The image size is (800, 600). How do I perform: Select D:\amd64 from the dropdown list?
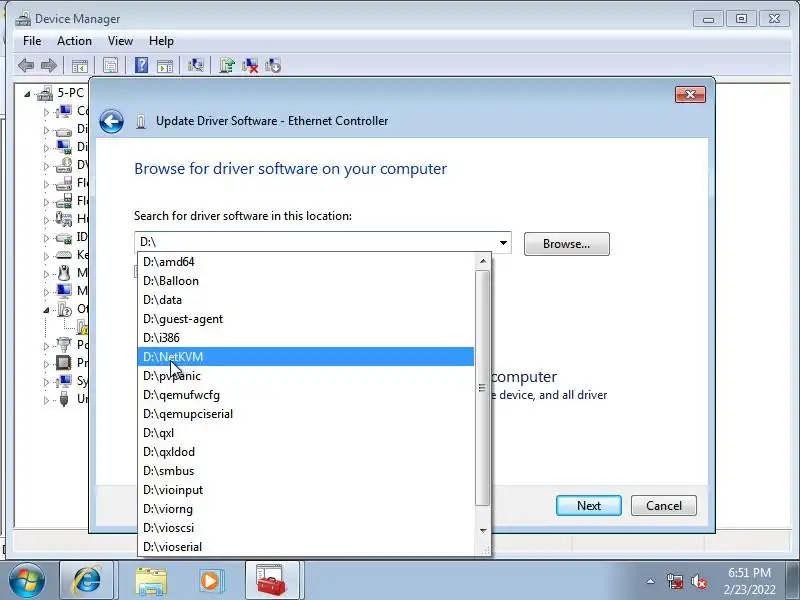click(x=306, y=262)
